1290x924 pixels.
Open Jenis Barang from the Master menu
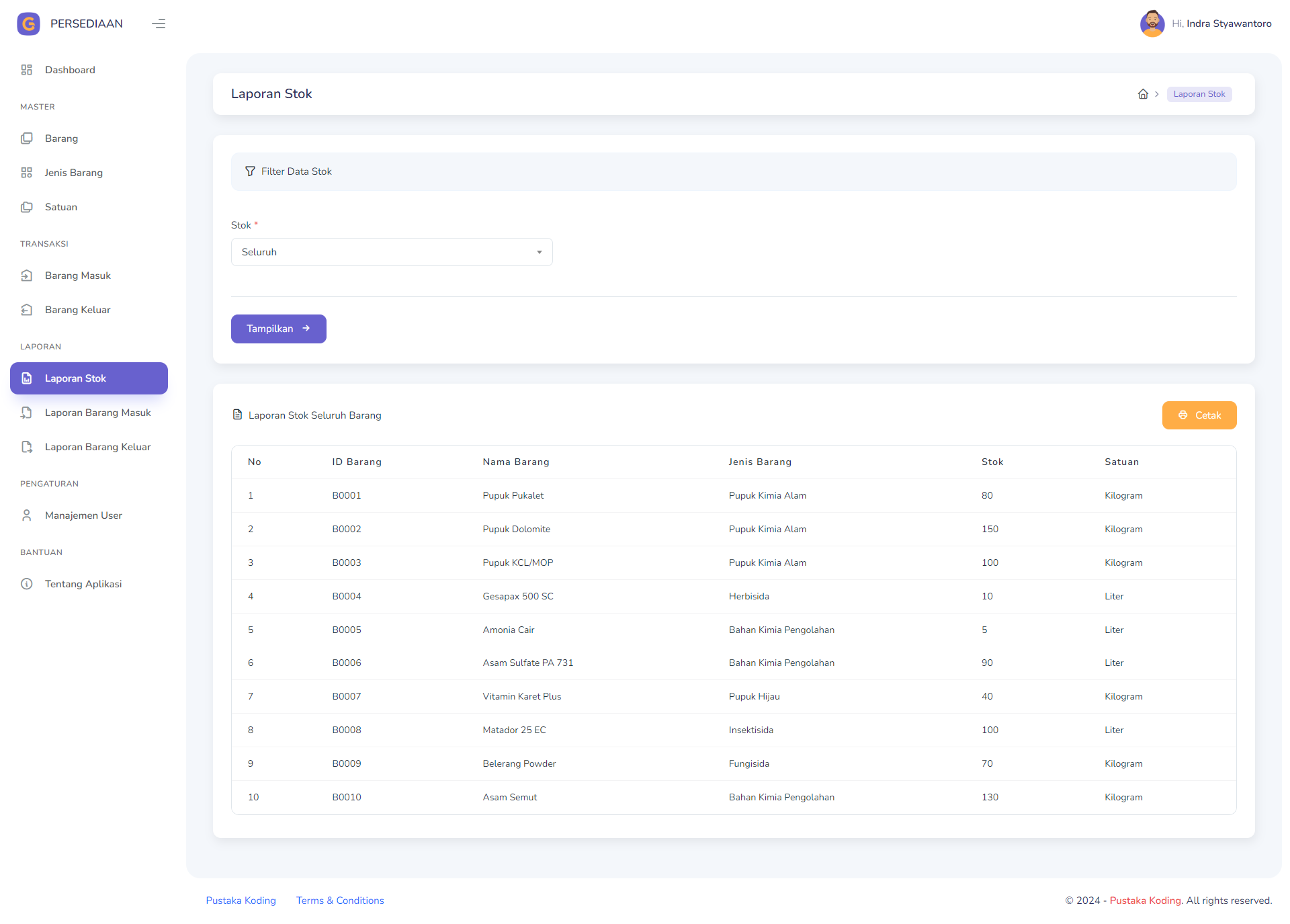coord(75,173)
